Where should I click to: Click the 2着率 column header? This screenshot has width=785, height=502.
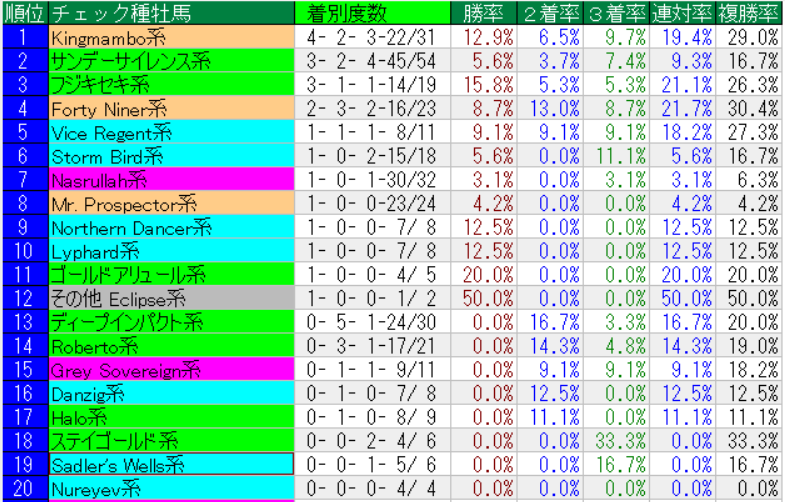coord(550,13)
